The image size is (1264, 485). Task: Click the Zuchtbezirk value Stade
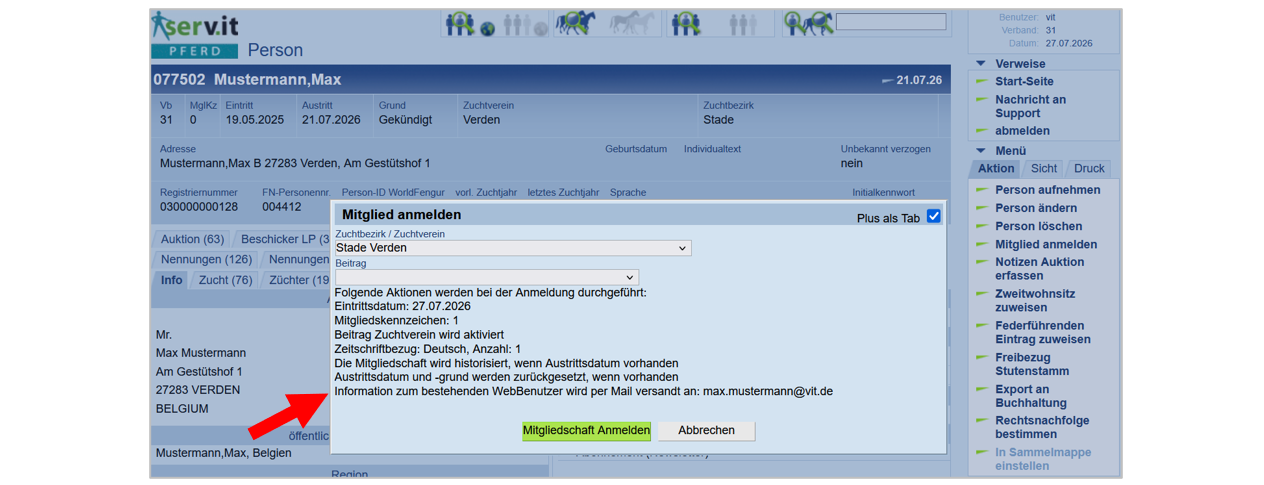[x=718, y=120]
